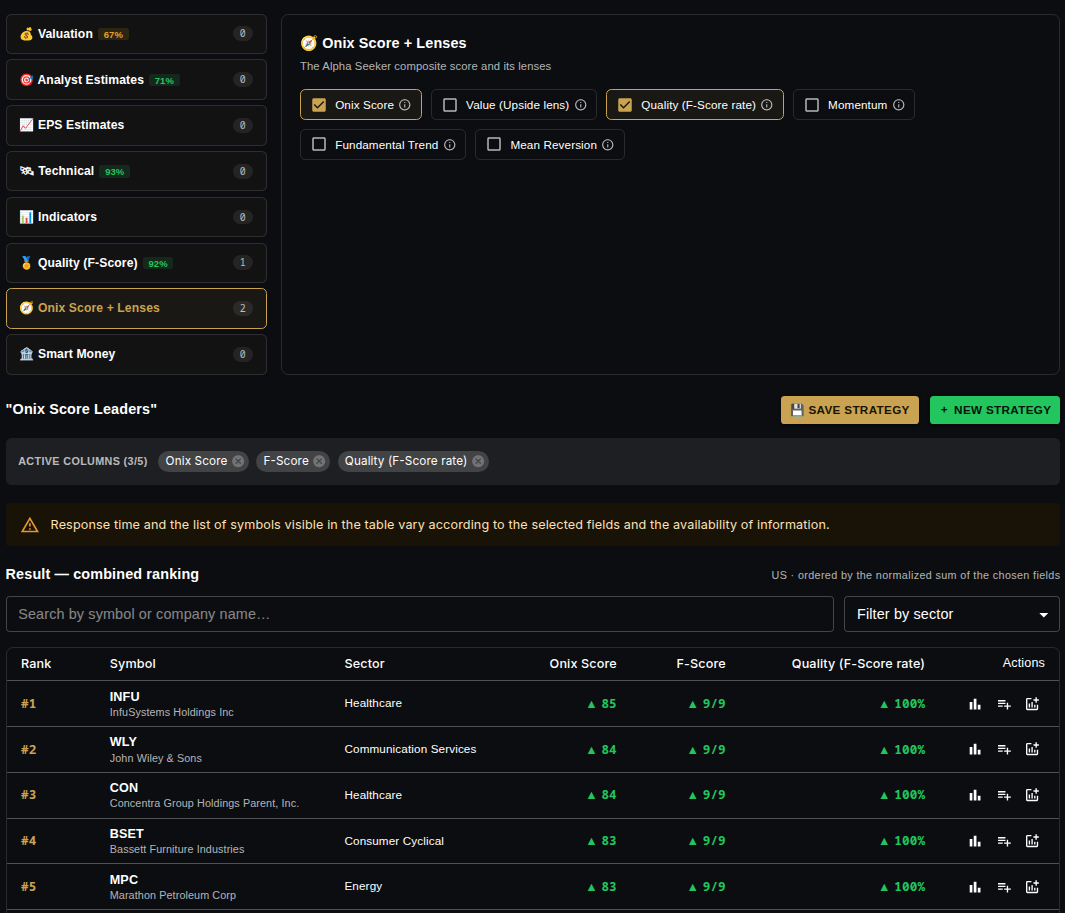Uncheck the Quality (F-Score rate) checkbox
The height and width of the screenshot is (913, 1065).
(x=625, y=105)
